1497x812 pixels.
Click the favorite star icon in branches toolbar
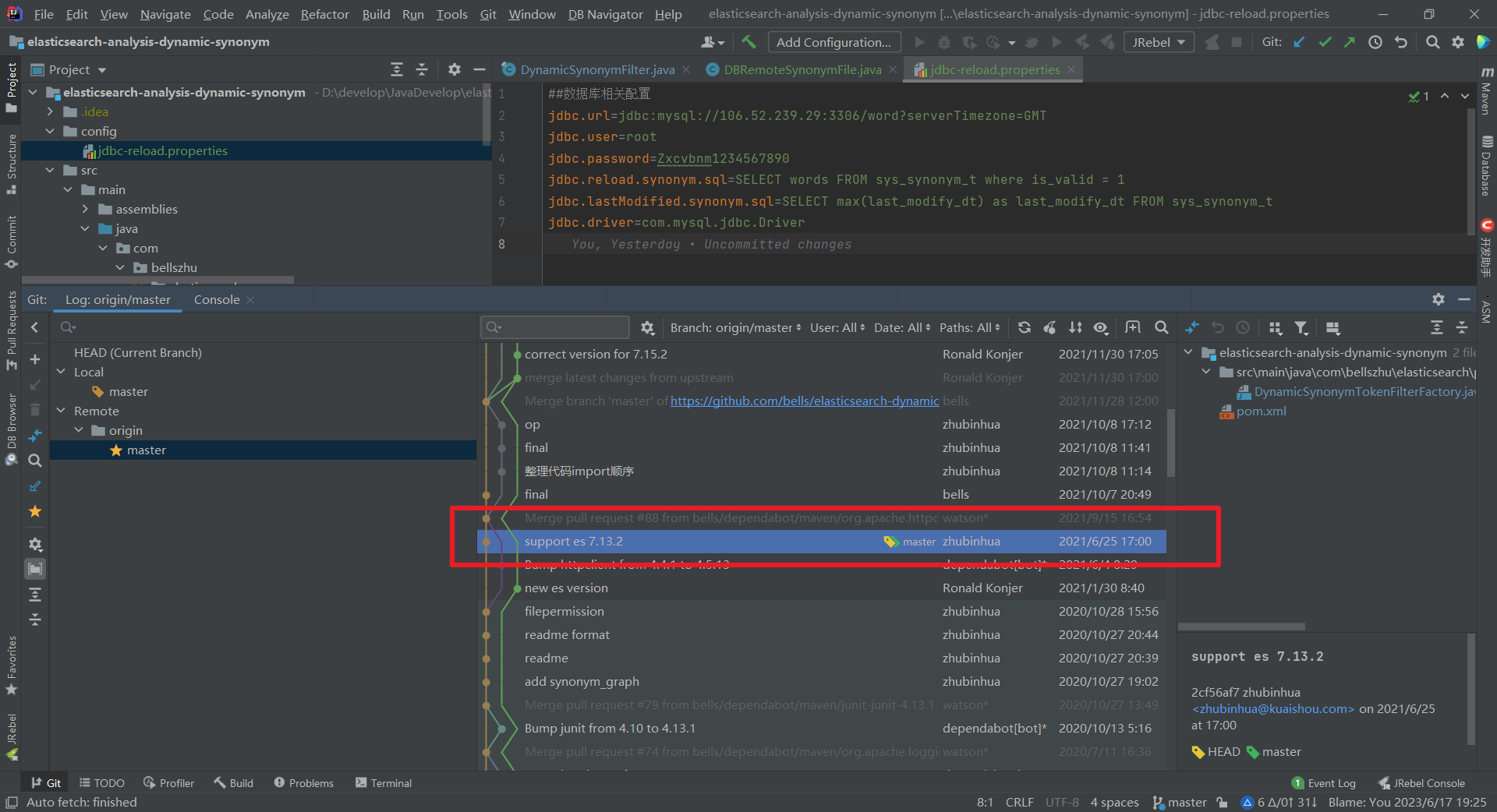coord(35,511)
